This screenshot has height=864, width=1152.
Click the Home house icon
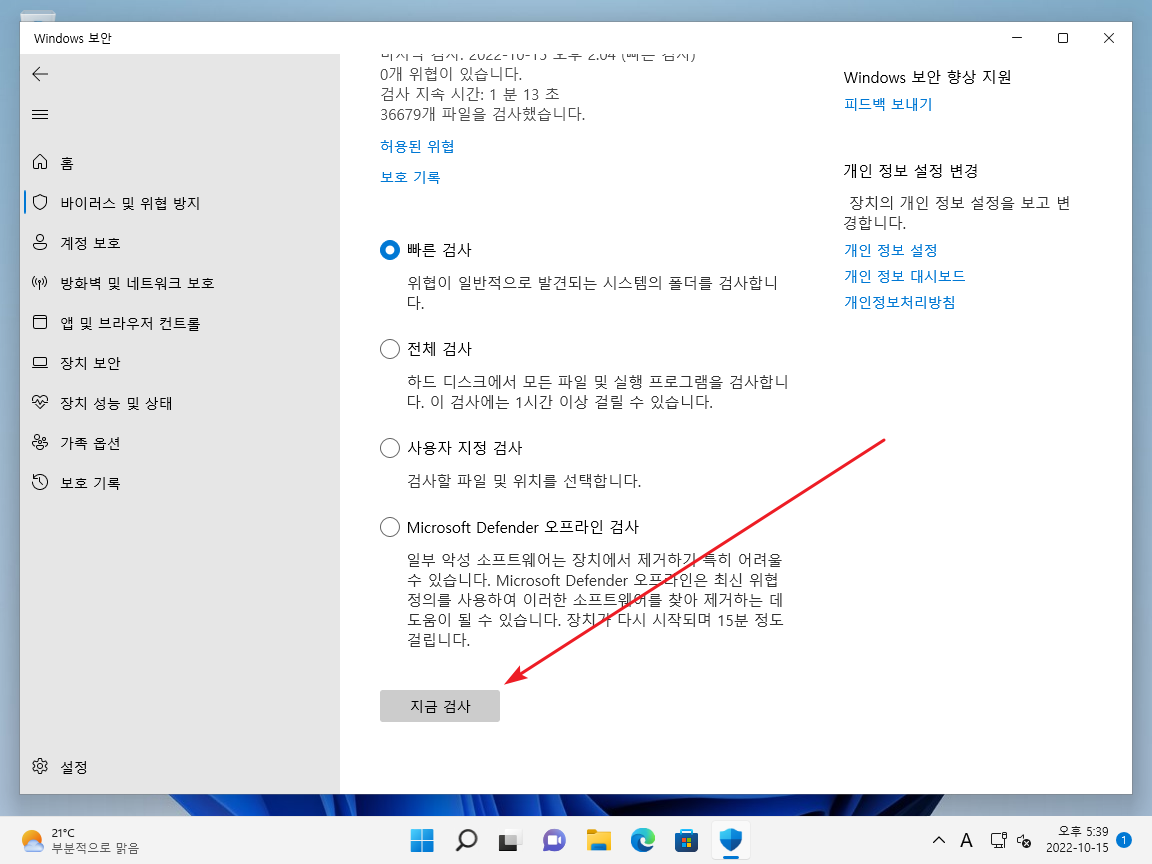40,162
